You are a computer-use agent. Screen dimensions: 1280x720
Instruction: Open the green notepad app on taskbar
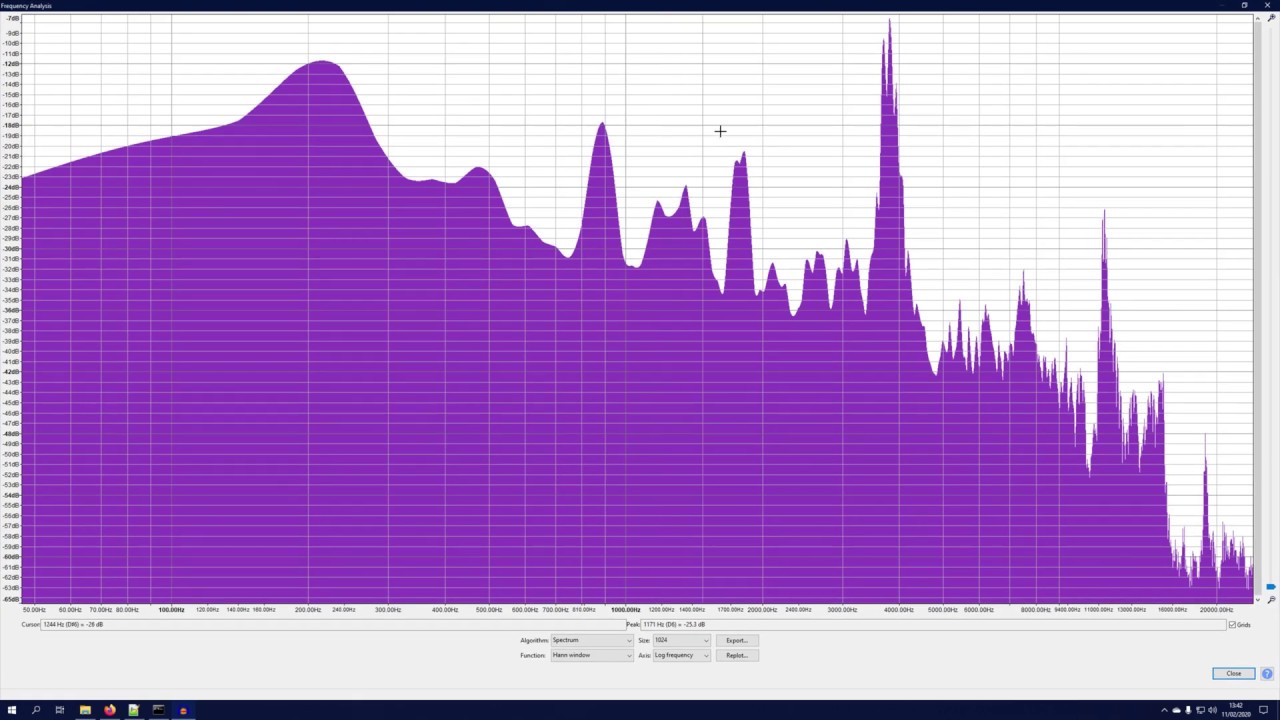[133, 710]
